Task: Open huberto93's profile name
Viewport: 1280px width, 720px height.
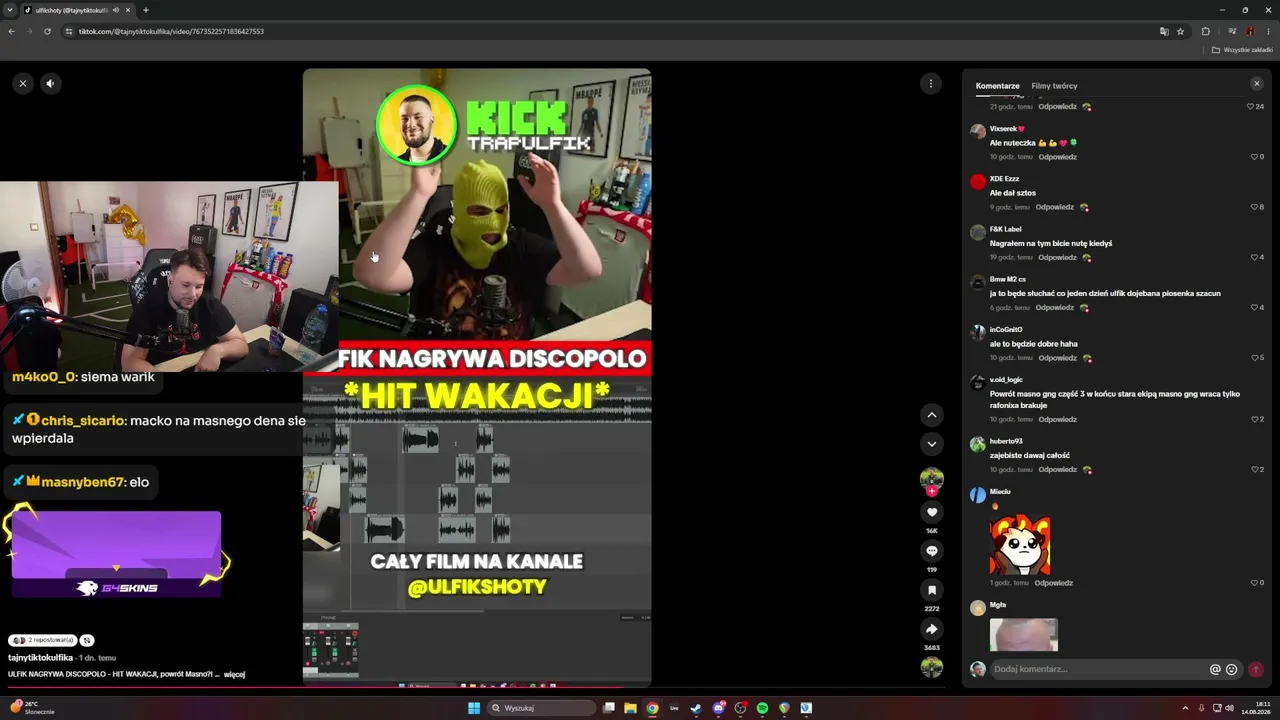Action: (1006, 441)
